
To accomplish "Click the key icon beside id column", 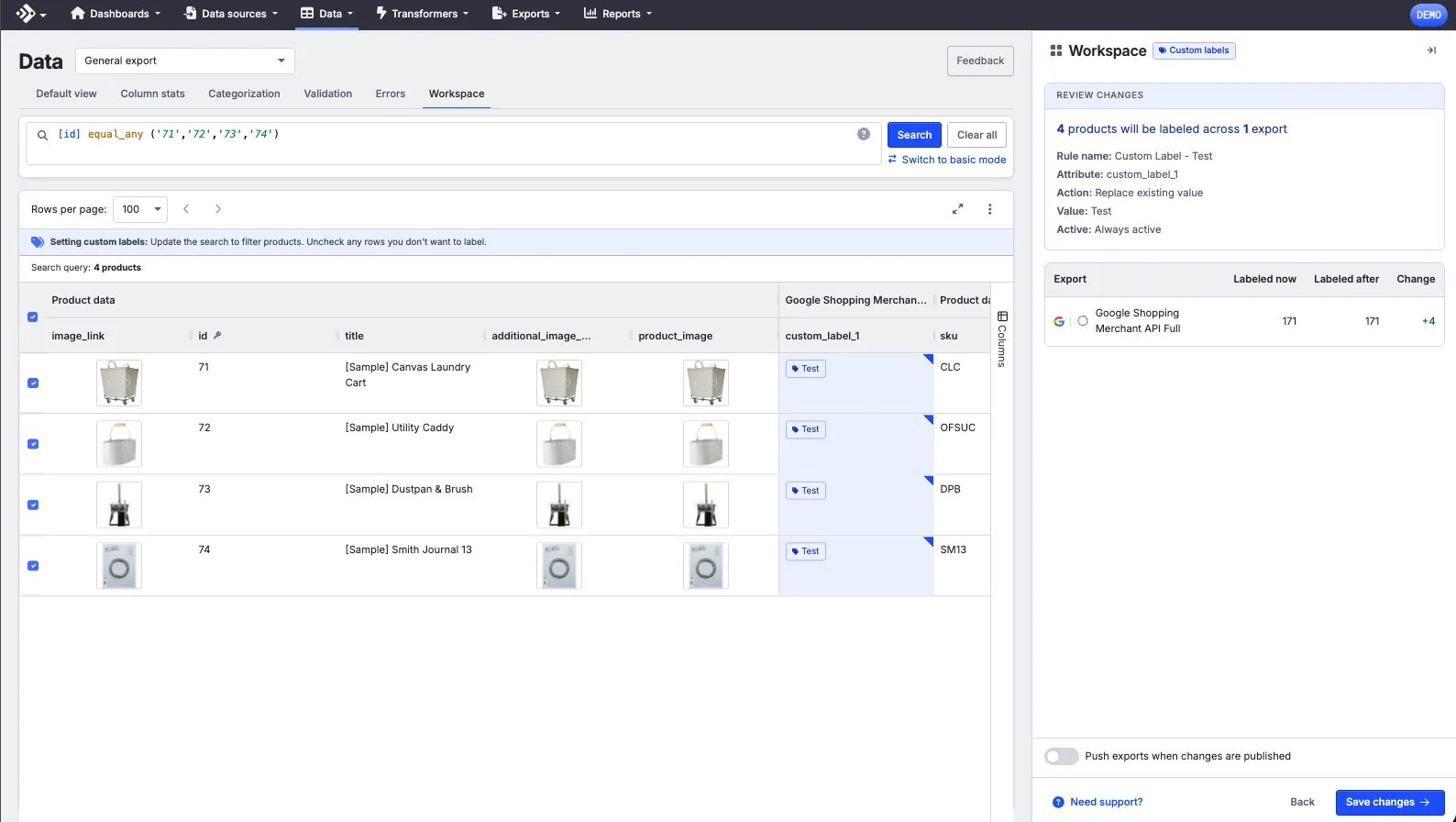I will pos(217,336).
